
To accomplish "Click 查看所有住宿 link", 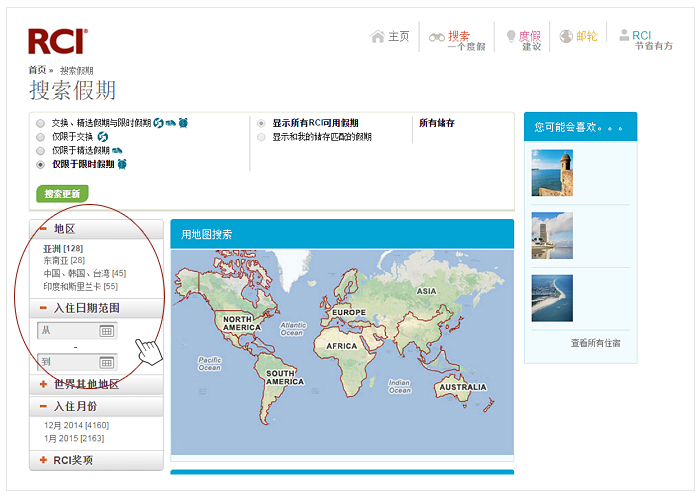I will coord(596,343).
